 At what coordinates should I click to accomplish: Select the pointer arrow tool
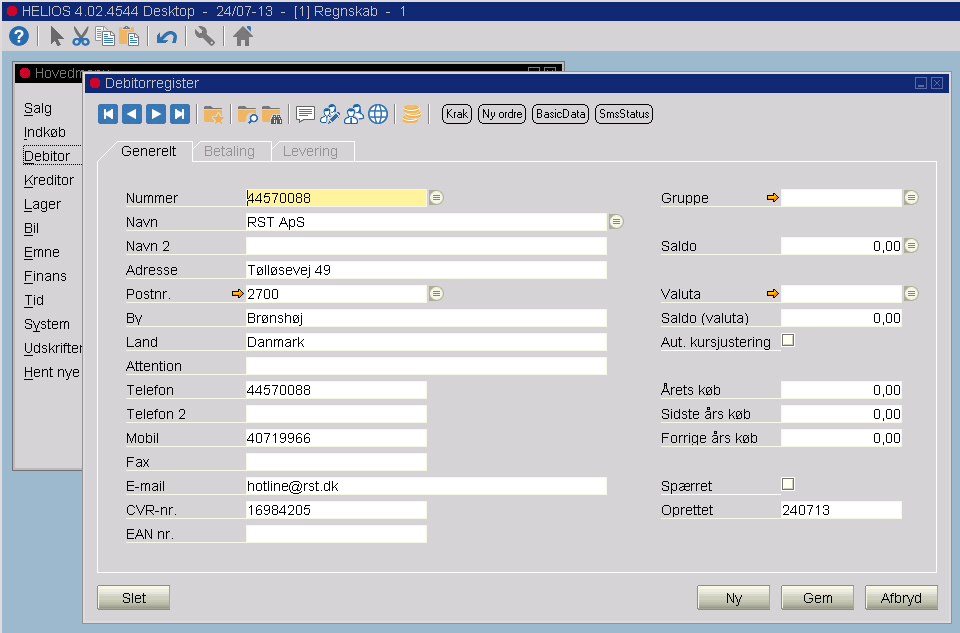[x=56, y=37]
